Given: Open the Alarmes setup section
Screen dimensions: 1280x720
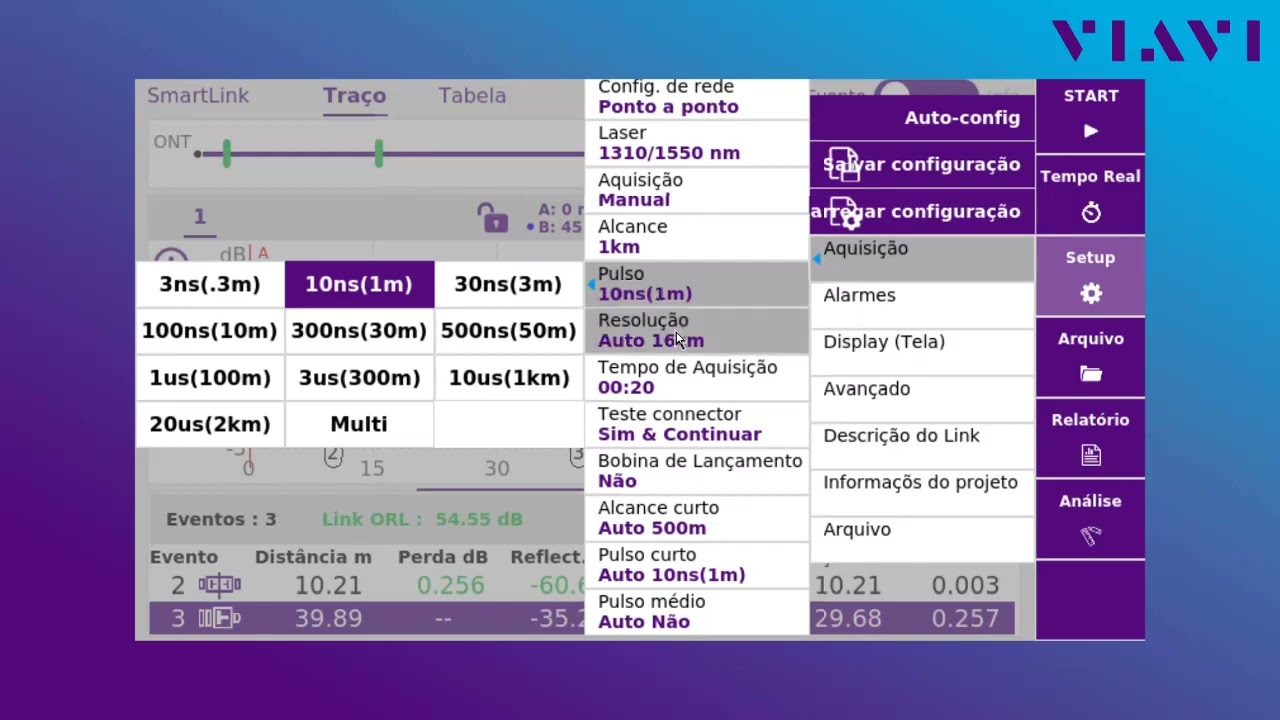Looking at the screenshot, I should [922, 305].
